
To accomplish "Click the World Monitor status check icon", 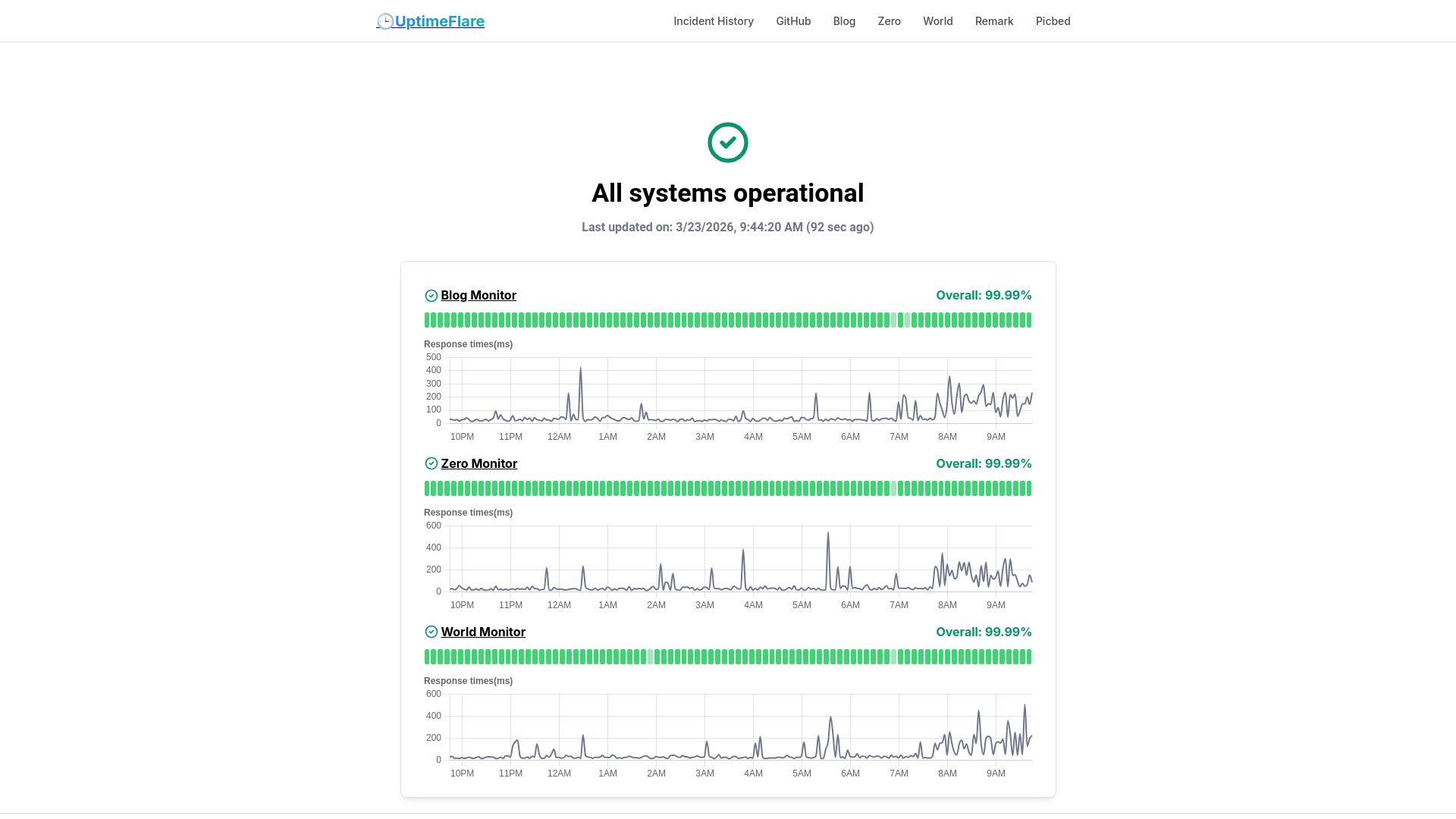I will click(431, 632).
